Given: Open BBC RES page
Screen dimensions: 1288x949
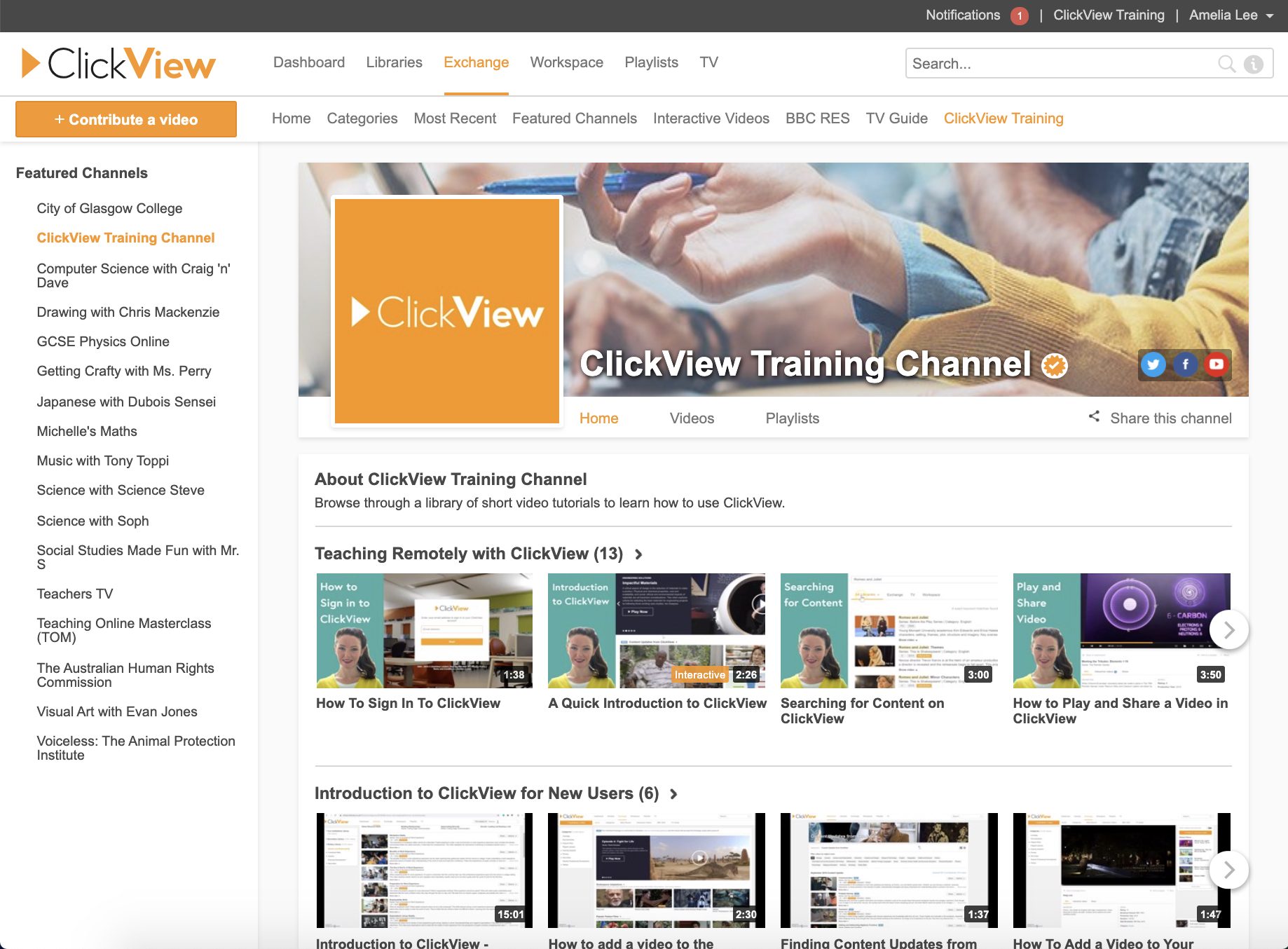Looking at the screenshot, I should tap(817, 118).
